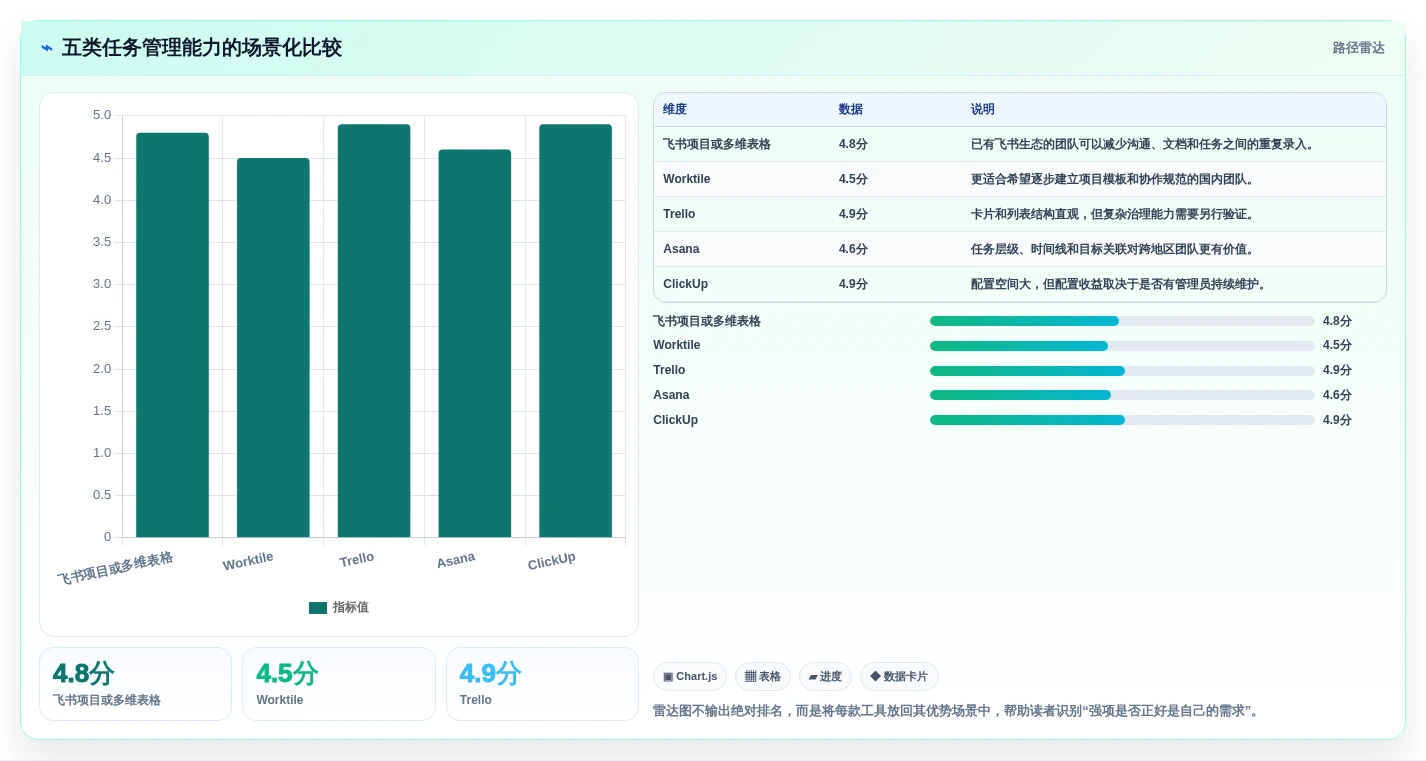Click the Asana progress bar
Image resolution: width=1426 pixels, height=761 pixels.
pos(1122,395)
